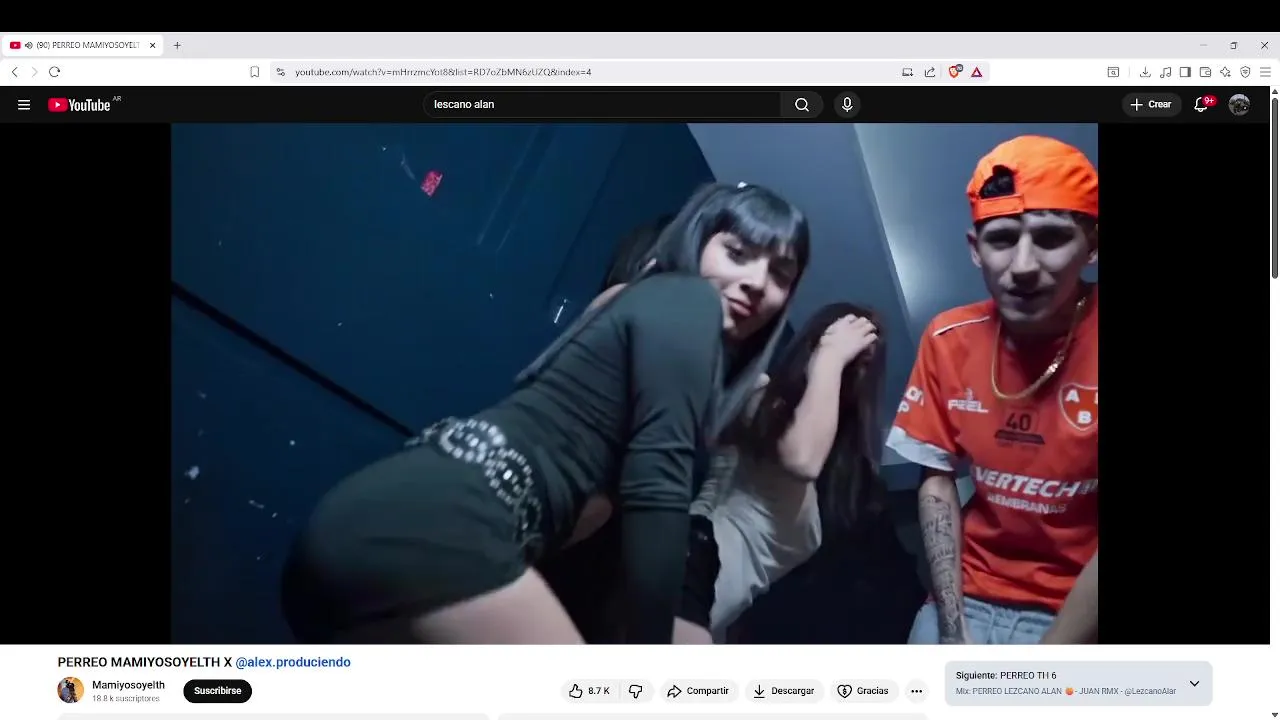Viewport: 1280px width, 720px height.
Task: Click the address bar URL
Action: [443, 72]
